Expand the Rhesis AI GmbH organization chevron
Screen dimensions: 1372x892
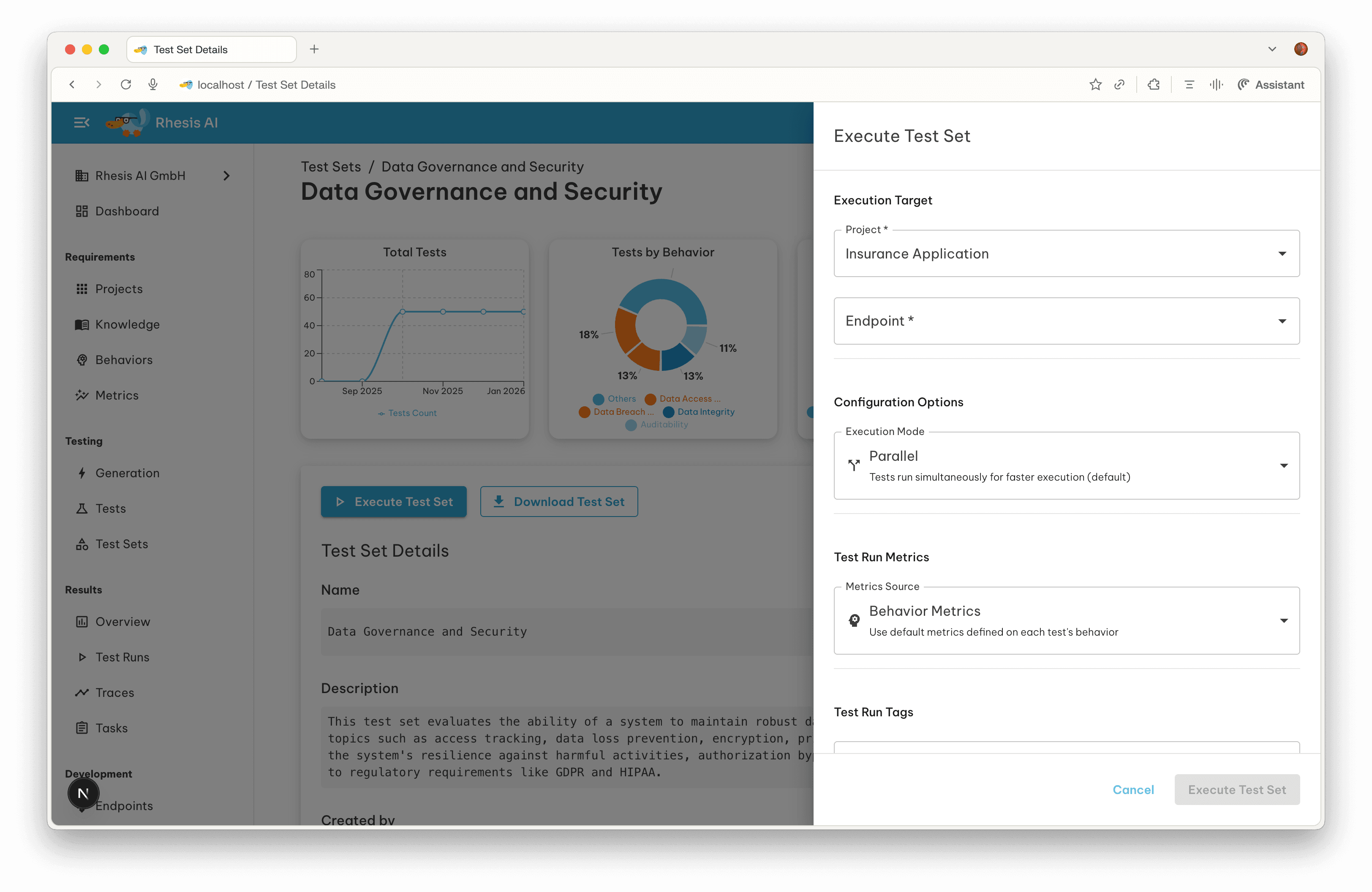coord(226,176)
